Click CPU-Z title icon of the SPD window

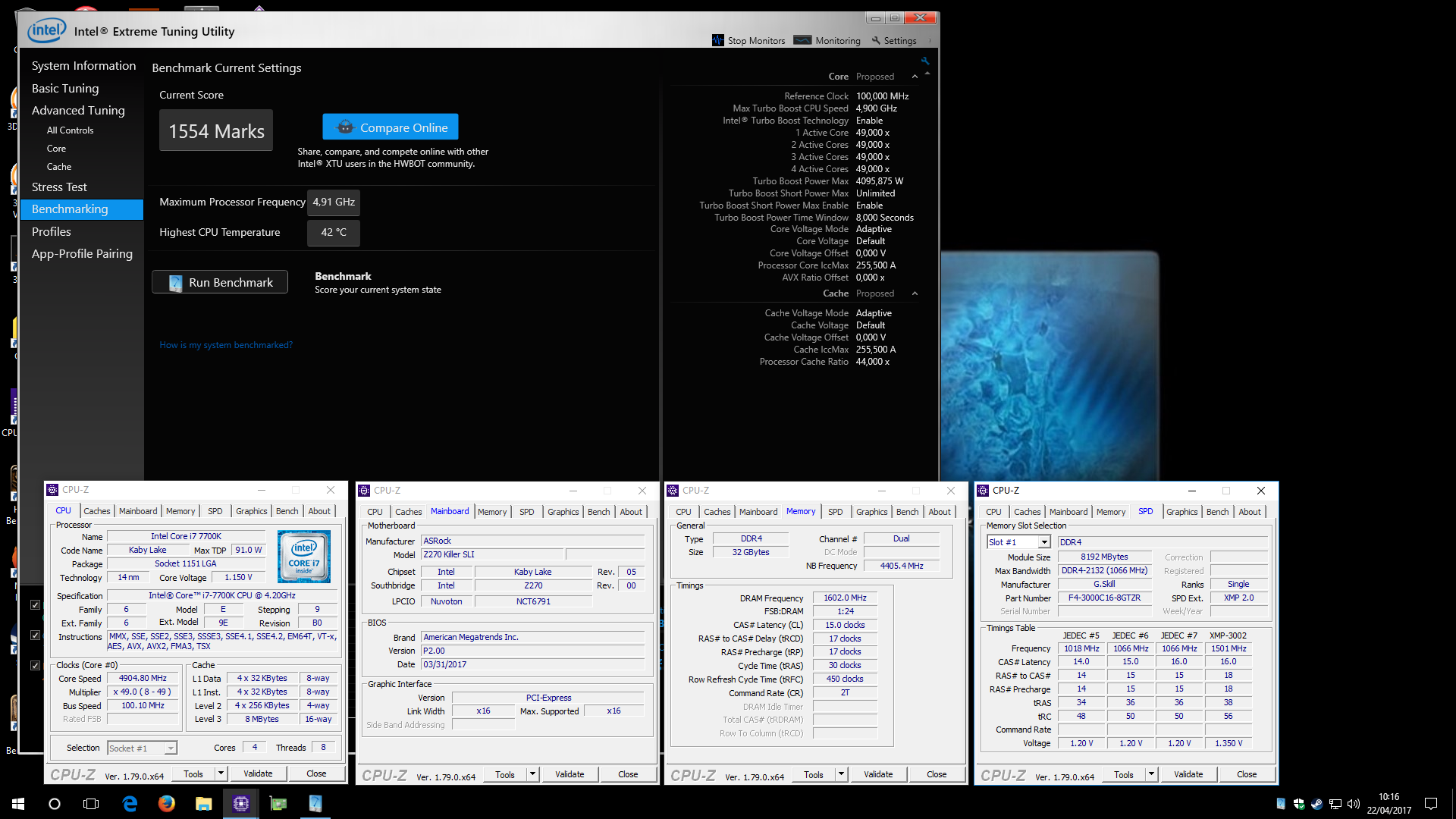pyautogui.click(x=983, y=491)
